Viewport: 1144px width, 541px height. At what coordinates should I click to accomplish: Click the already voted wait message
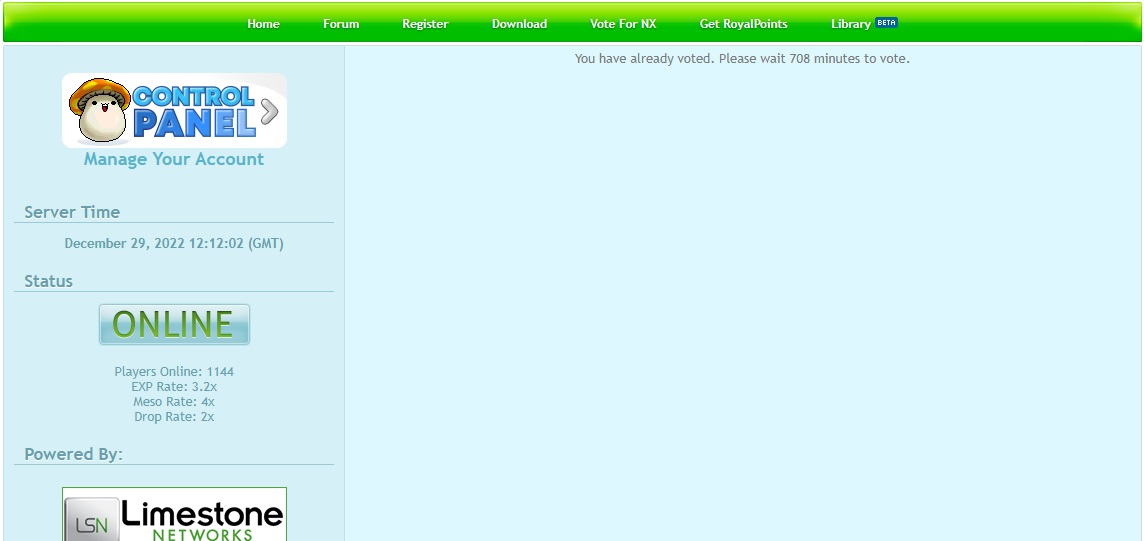[x=742, y=59]
